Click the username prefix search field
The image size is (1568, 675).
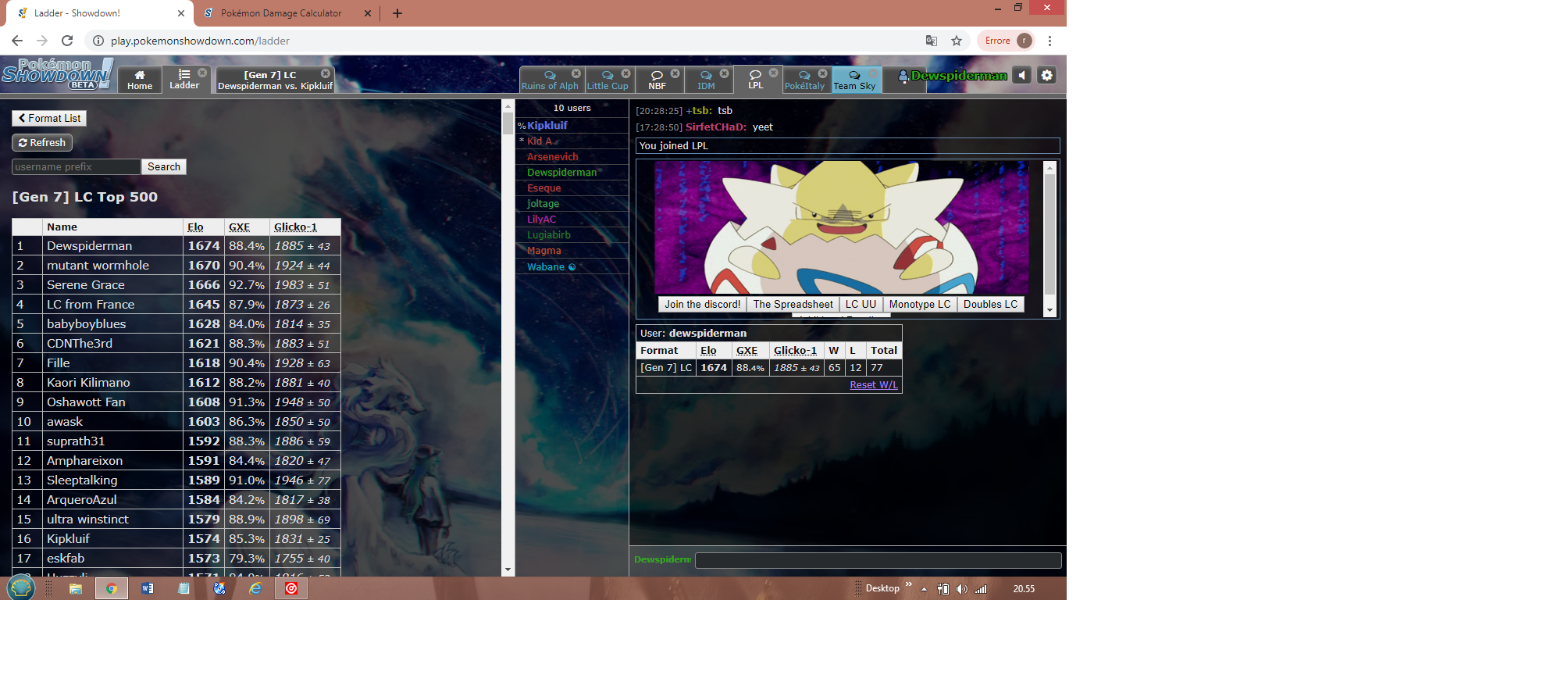pyautogui.click(x=77, y=166)
